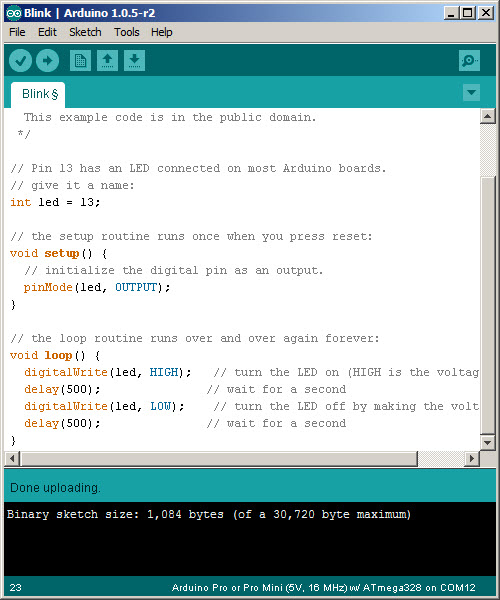Click the horizontal scrollbar right arrow

[x=472, y=458]
